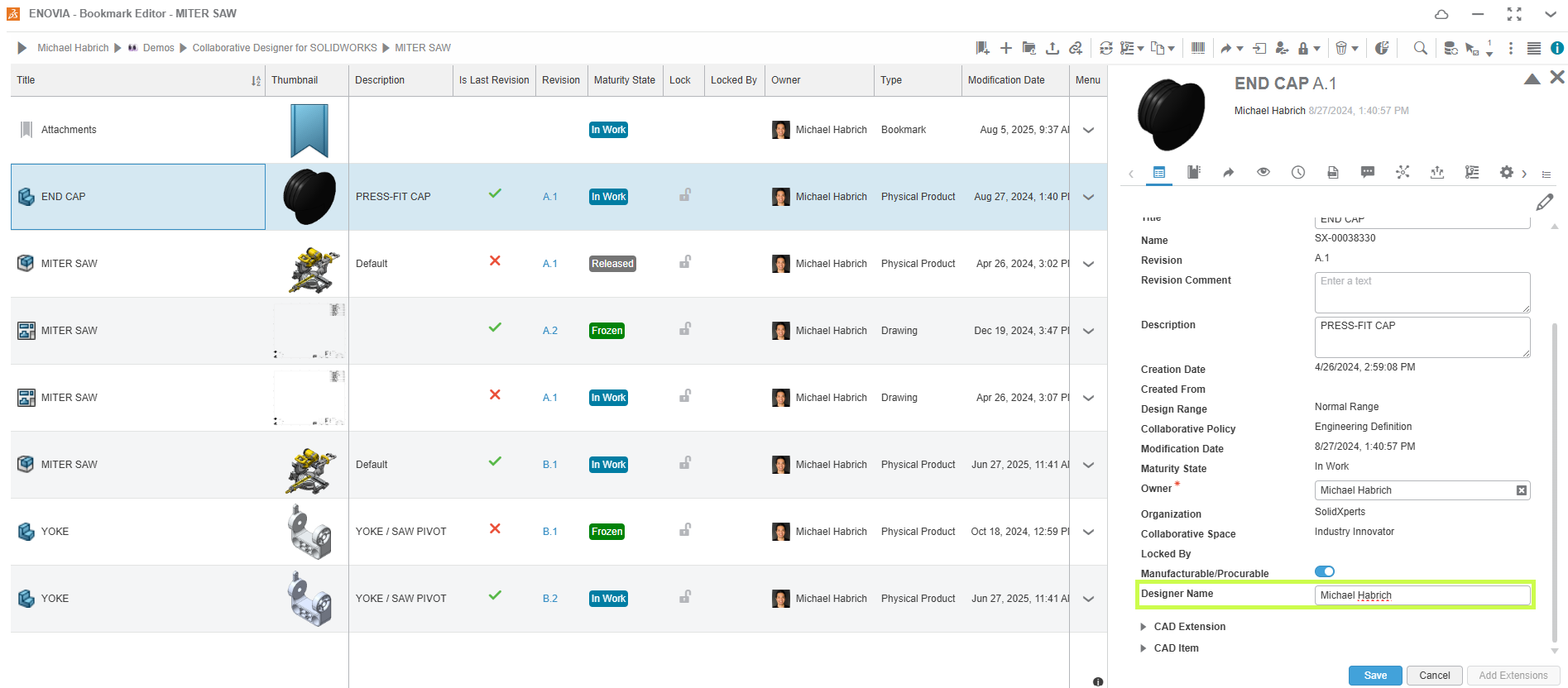Open the row menu chevron for END CAP
This screenshot has width=1568, height=688.
(x=1088, y=197)
